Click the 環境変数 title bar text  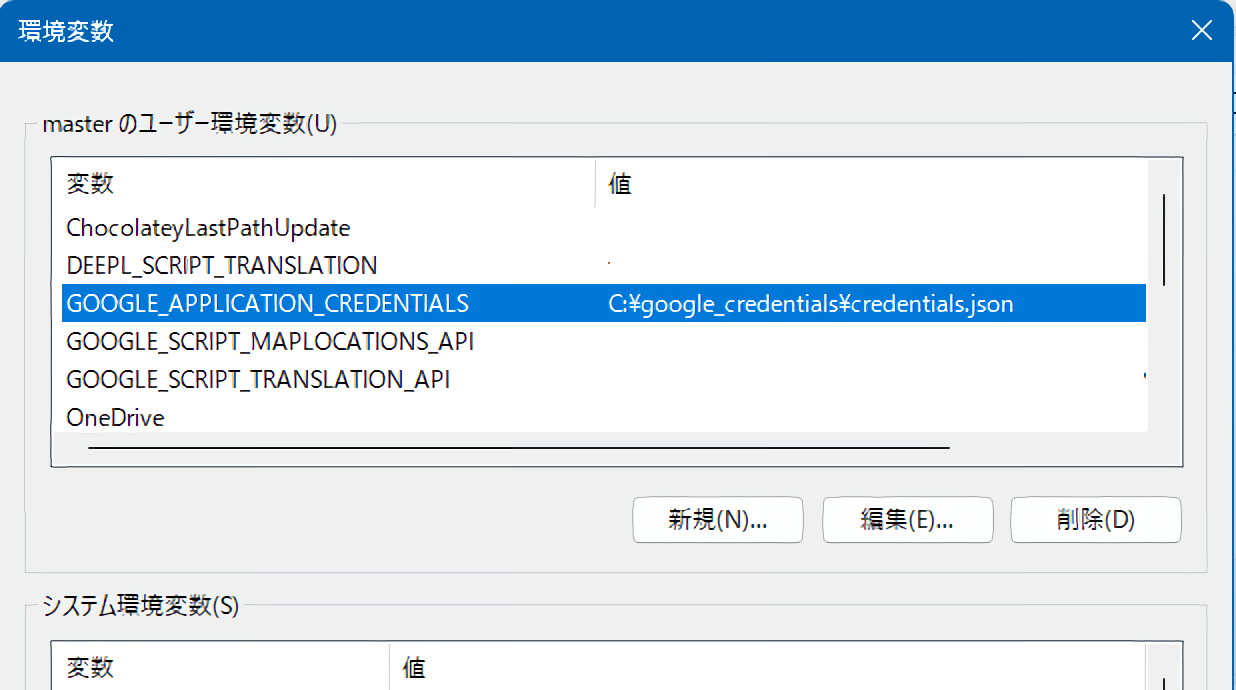tap(66, 31)
